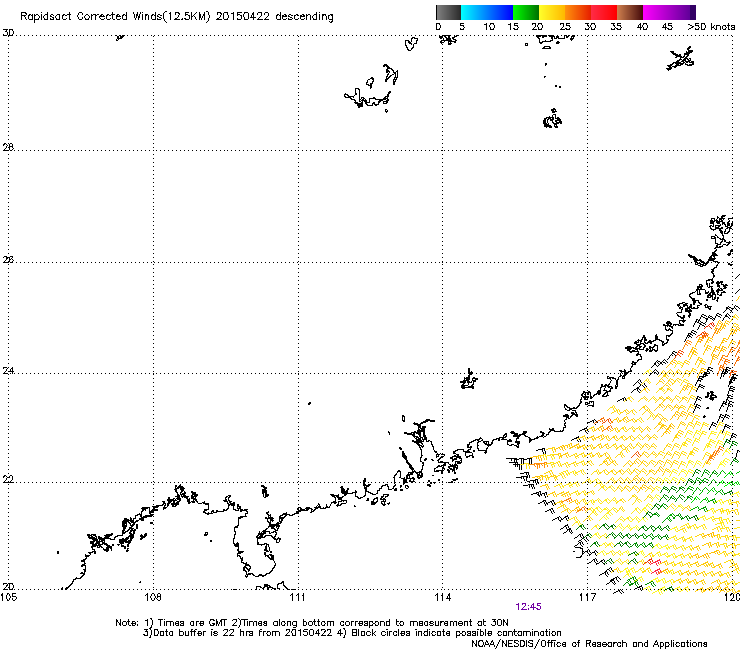740x650 pixels.
Task: Click the legend number 25
Action: [564, 27]
